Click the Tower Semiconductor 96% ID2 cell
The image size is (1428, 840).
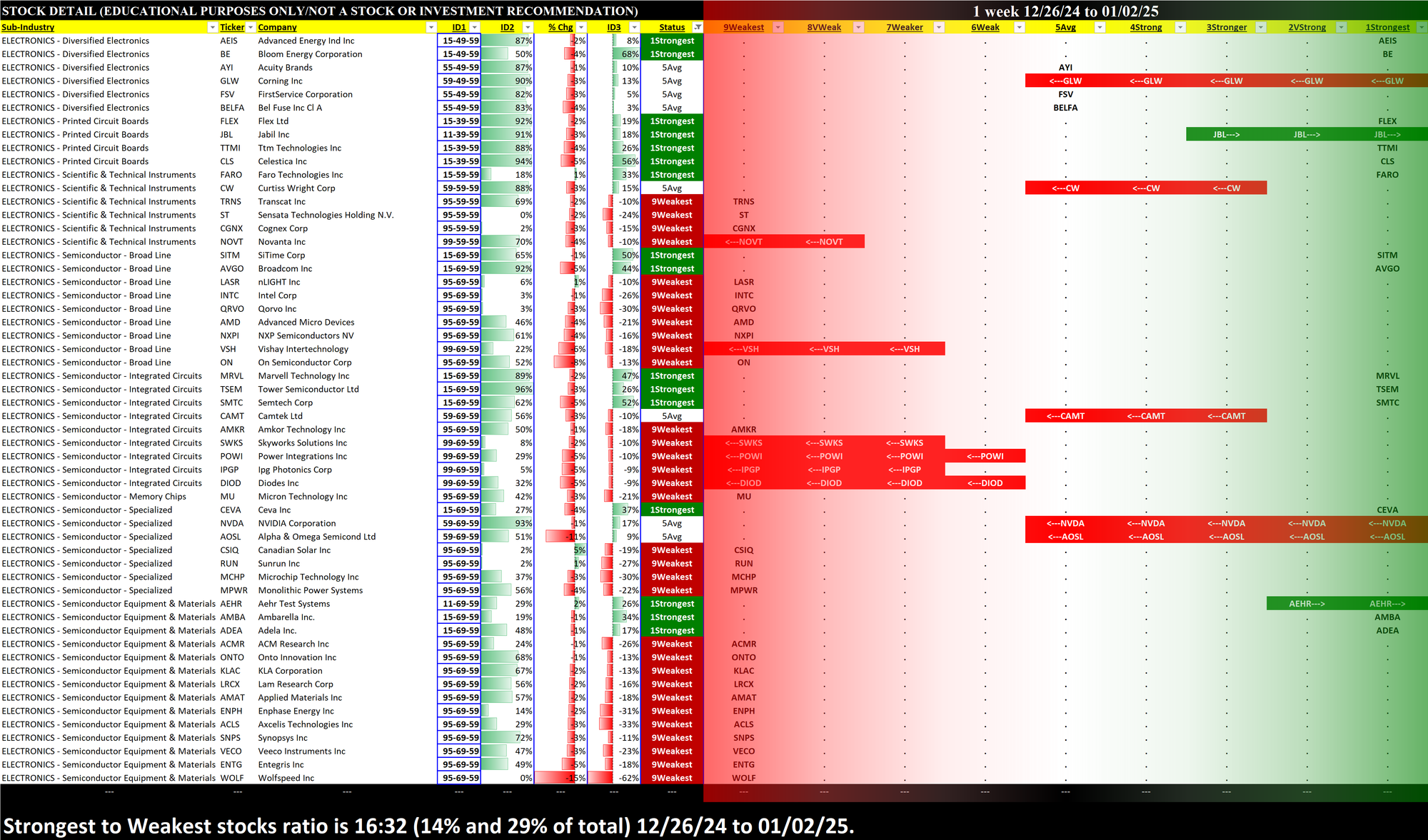(508, 389)
